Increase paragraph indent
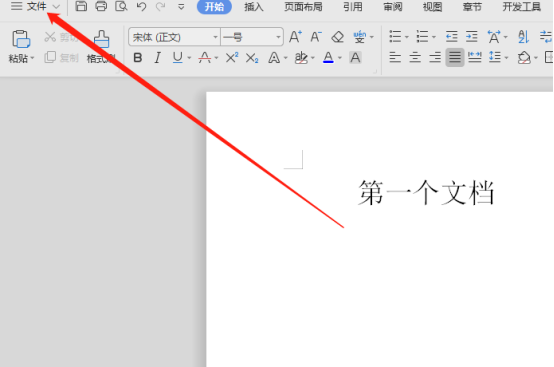 pyautogui.click(x=471, y=36)
